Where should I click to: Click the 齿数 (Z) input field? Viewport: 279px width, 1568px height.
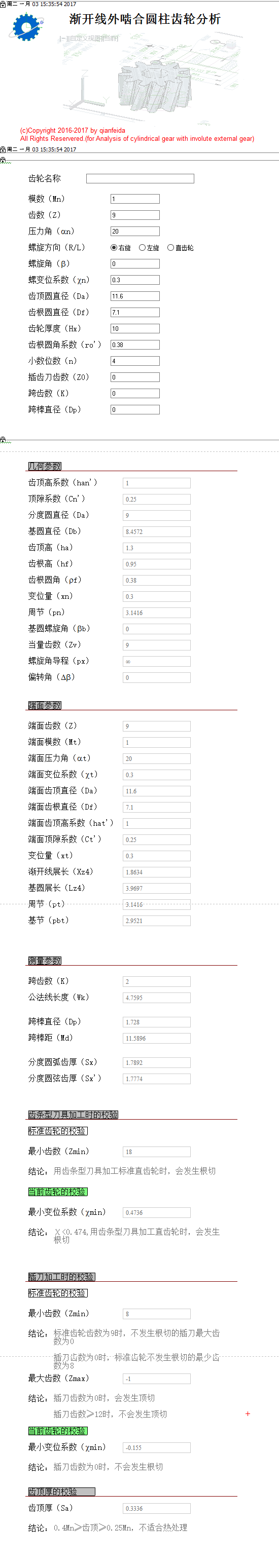(135, 215)
